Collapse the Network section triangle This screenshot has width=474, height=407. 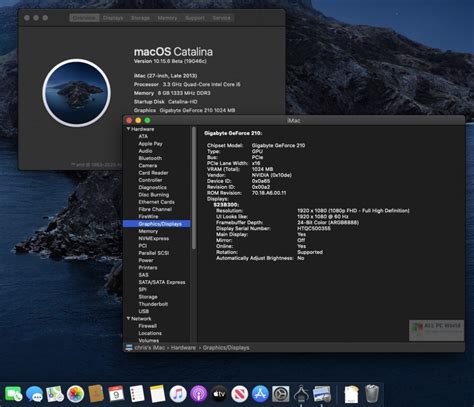pyautogui.click(x=128, y=319)
